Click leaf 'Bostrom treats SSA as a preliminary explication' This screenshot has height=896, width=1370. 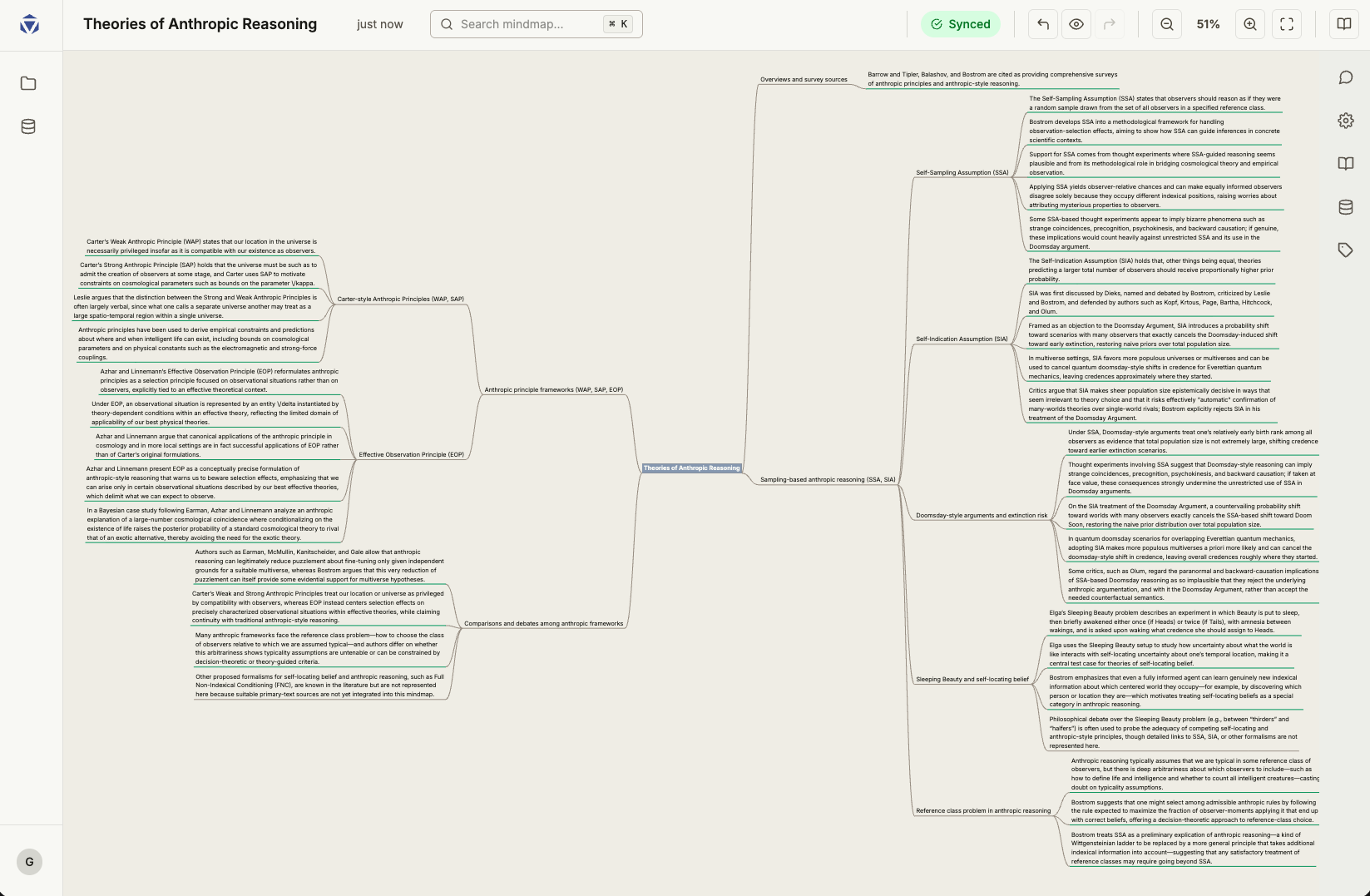[x=1193, y=849]
